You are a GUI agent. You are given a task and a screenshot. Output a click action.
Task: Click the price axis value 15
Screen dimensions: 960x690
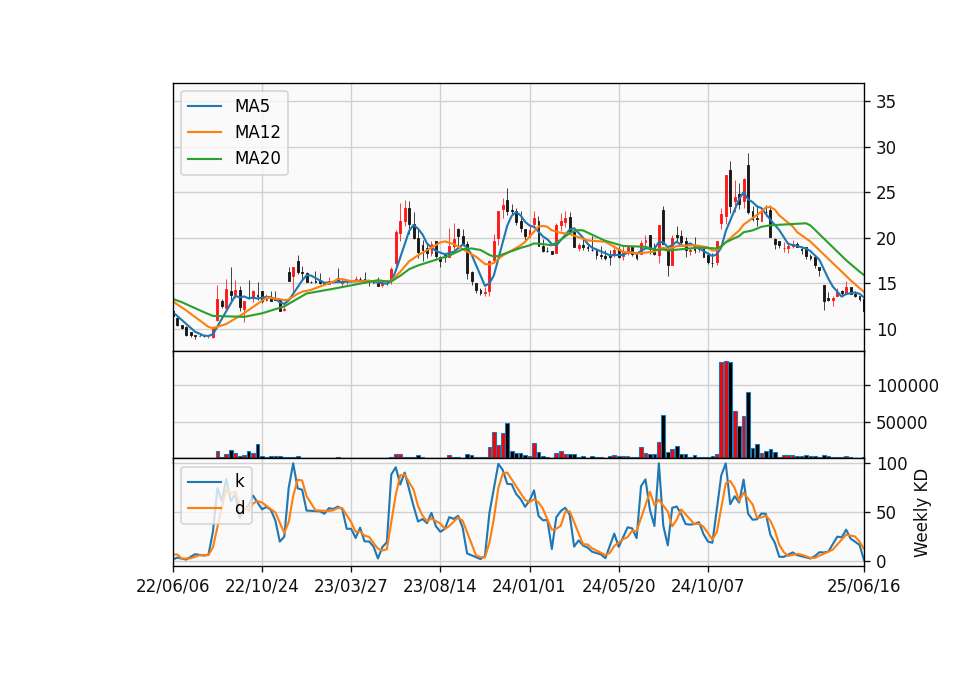click(x=886, y=284)
